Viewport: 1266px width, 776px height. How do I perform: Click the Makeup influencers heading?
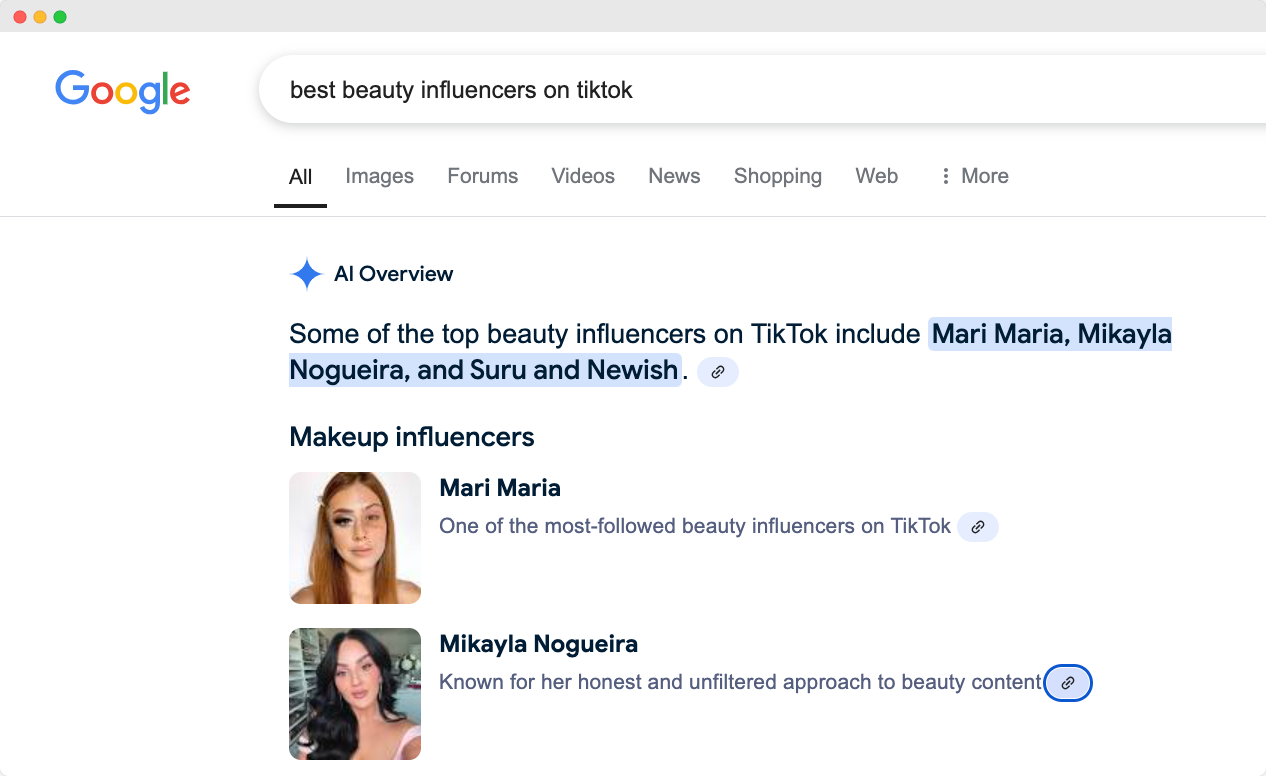pos(412,437)
